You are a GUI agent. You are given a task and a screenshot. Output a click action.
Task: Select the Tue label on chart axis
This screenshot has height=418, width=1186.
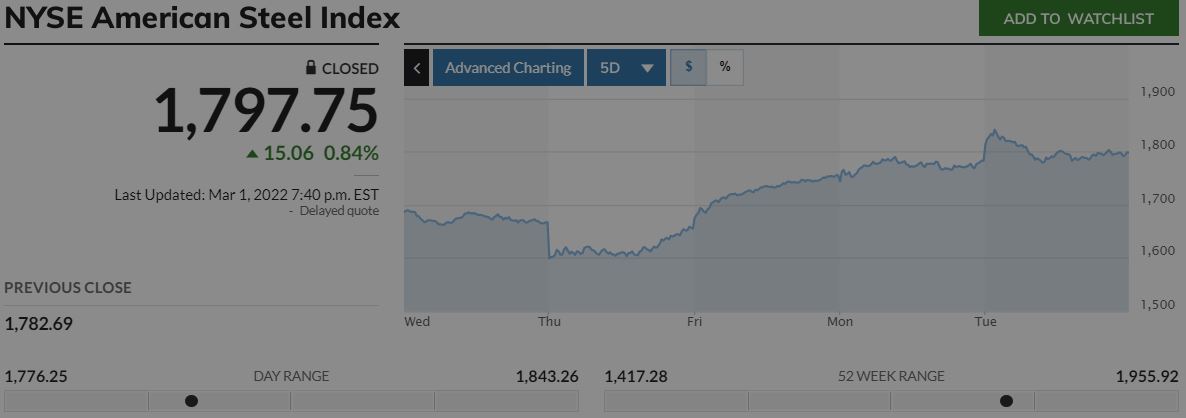986,322
